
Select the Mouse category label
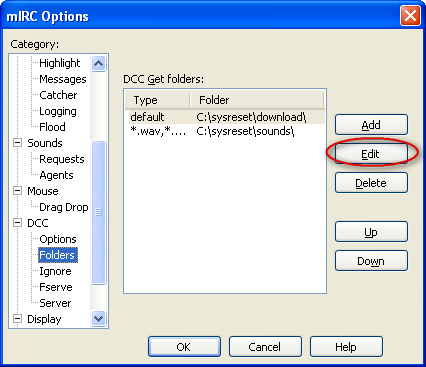43,191
